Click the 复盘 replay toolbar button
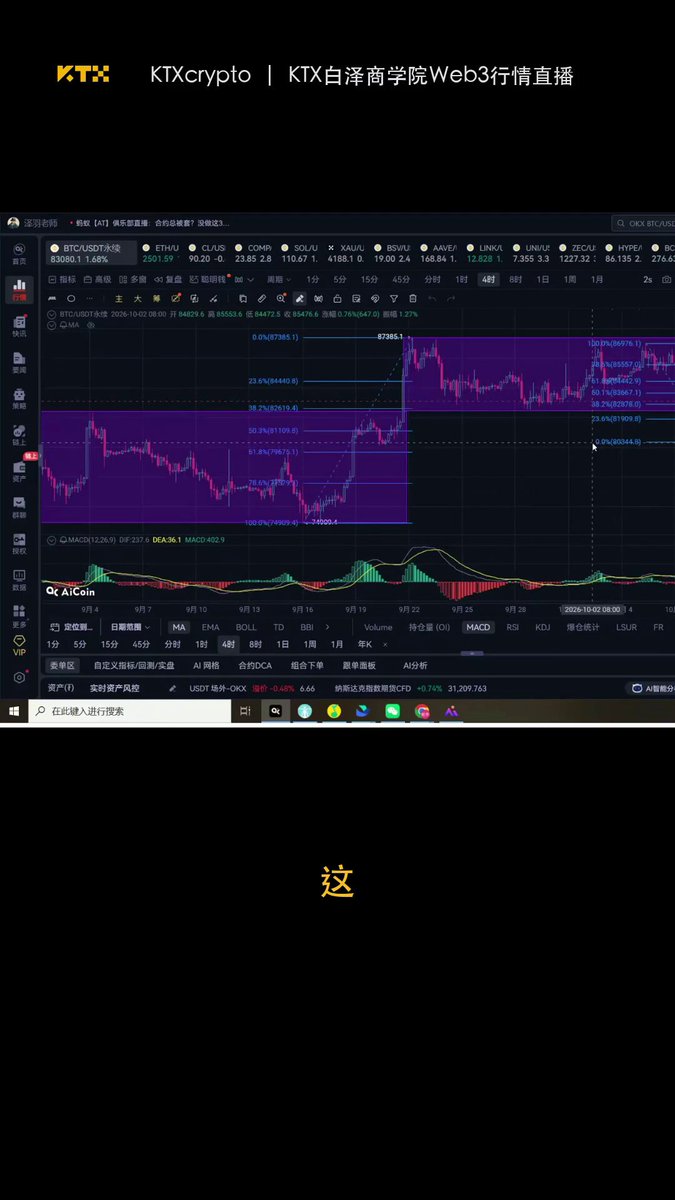This screenshot has height=1200, width=675. pyautogui.click(x=168, y=280)
